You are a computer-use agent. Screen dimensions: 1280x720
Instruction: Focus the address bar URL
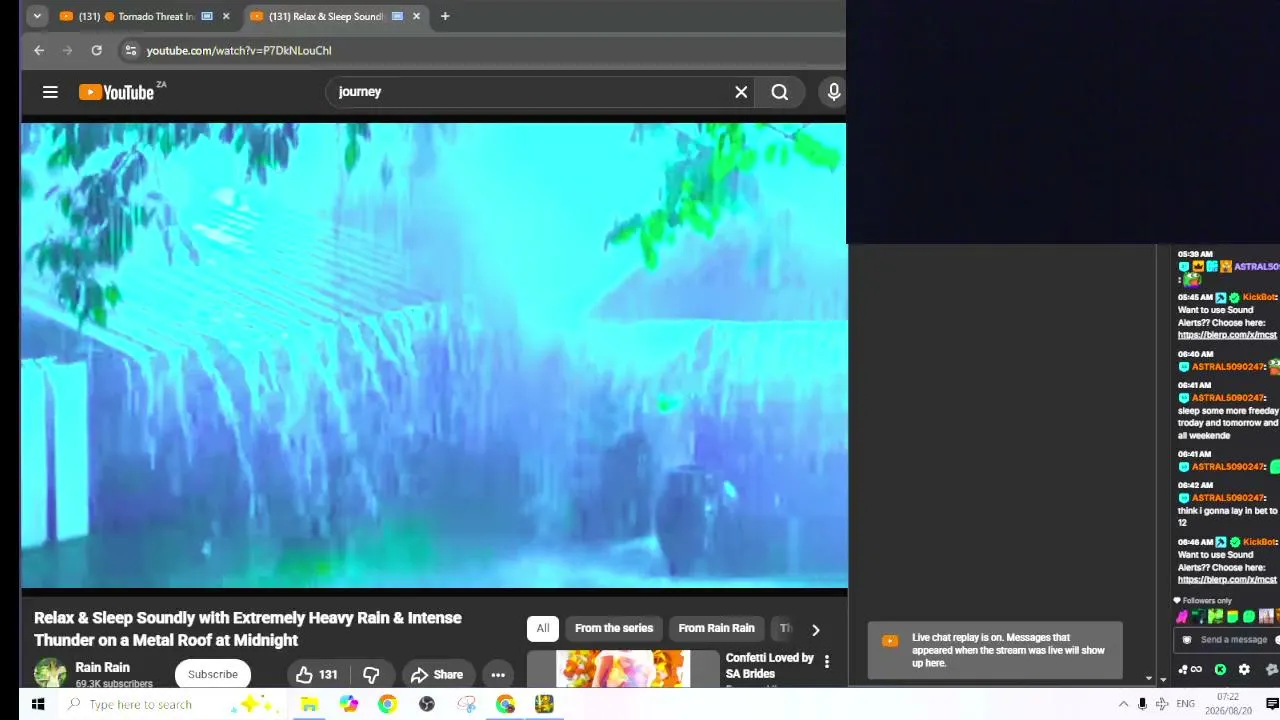(x=239, y=50)
